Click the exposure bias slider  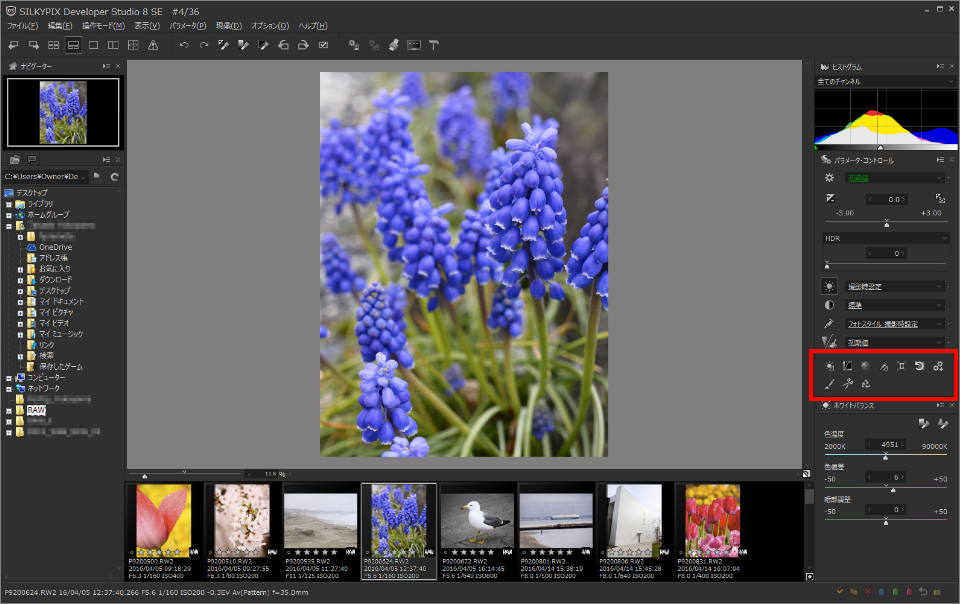(885, 224)
